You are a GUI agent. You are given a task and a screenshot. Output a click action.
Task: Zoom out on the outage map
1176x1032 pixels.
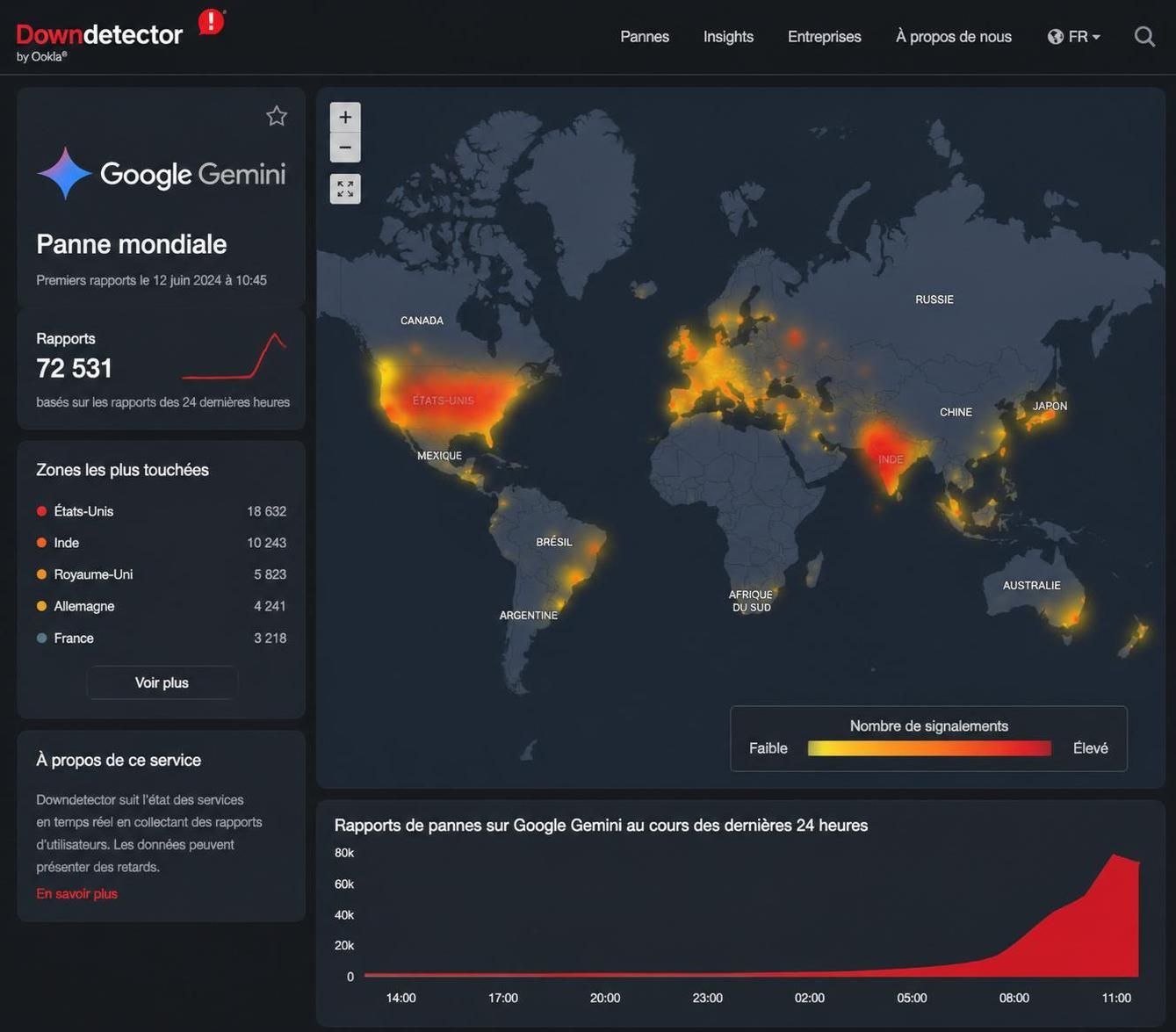[345, 147]
